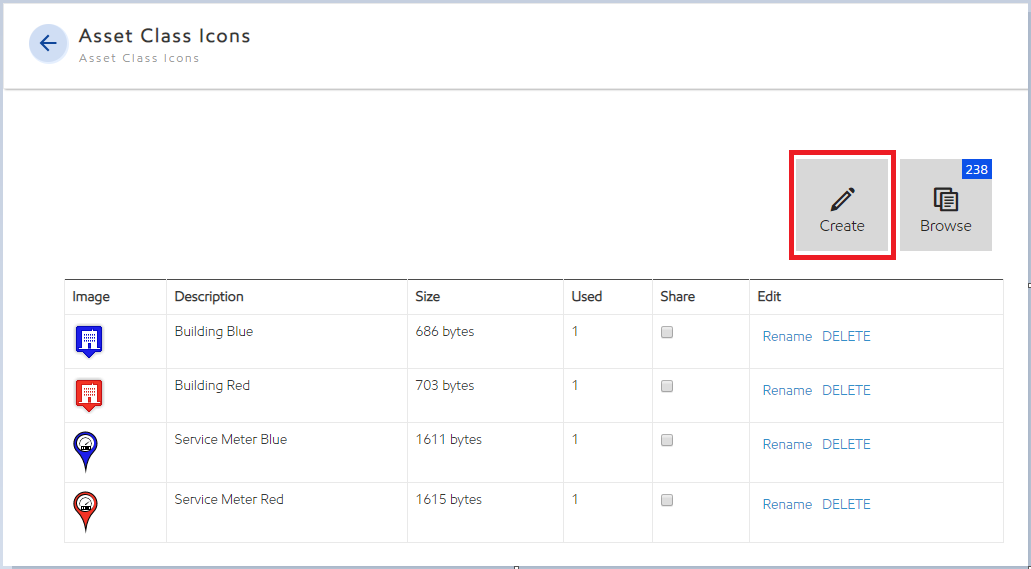Open Browse icon library
The image size is (1031, 569).
tap(945, 206)
